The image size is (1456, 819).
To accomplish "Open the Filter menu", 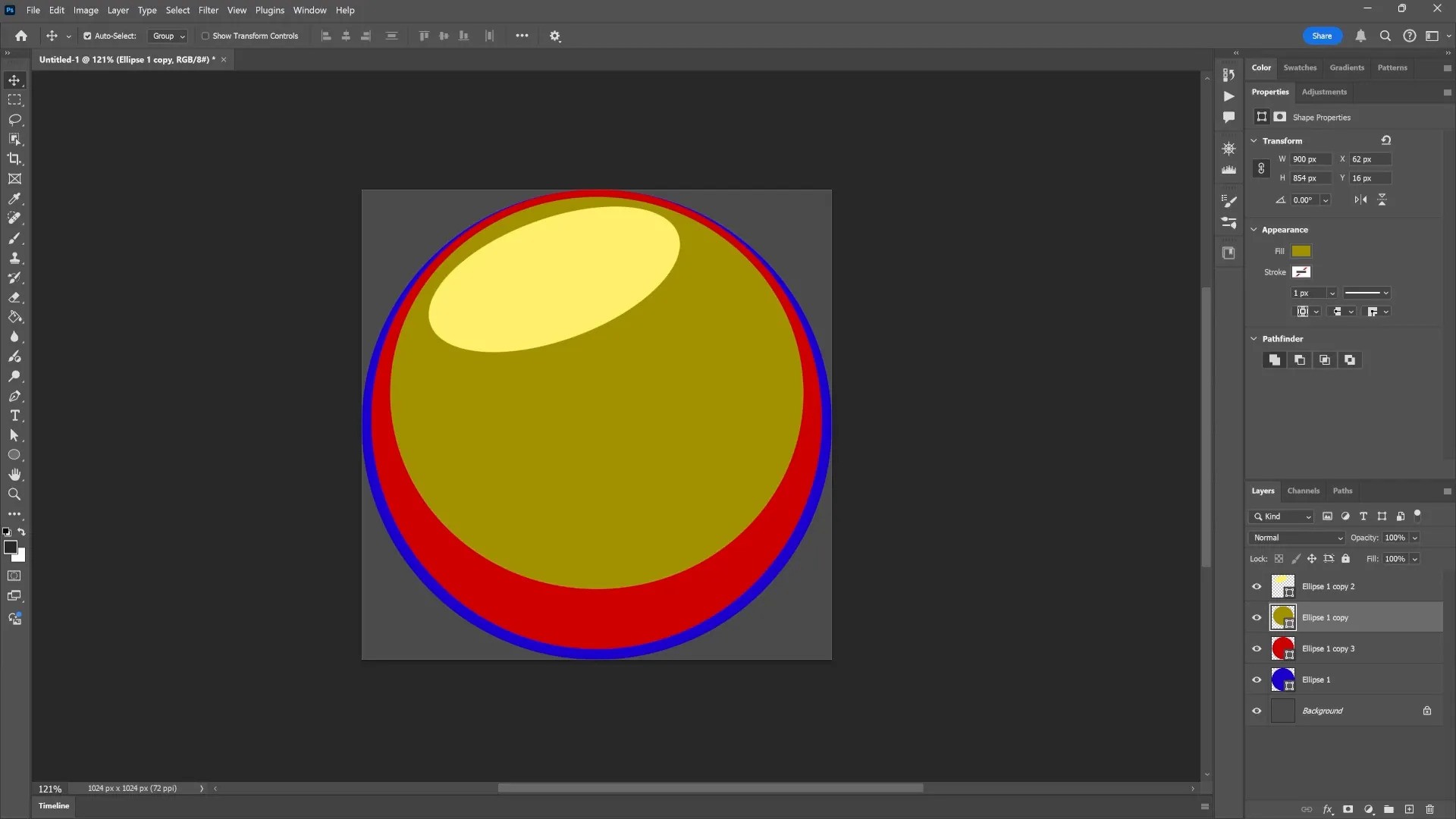I will click(208, 11).
